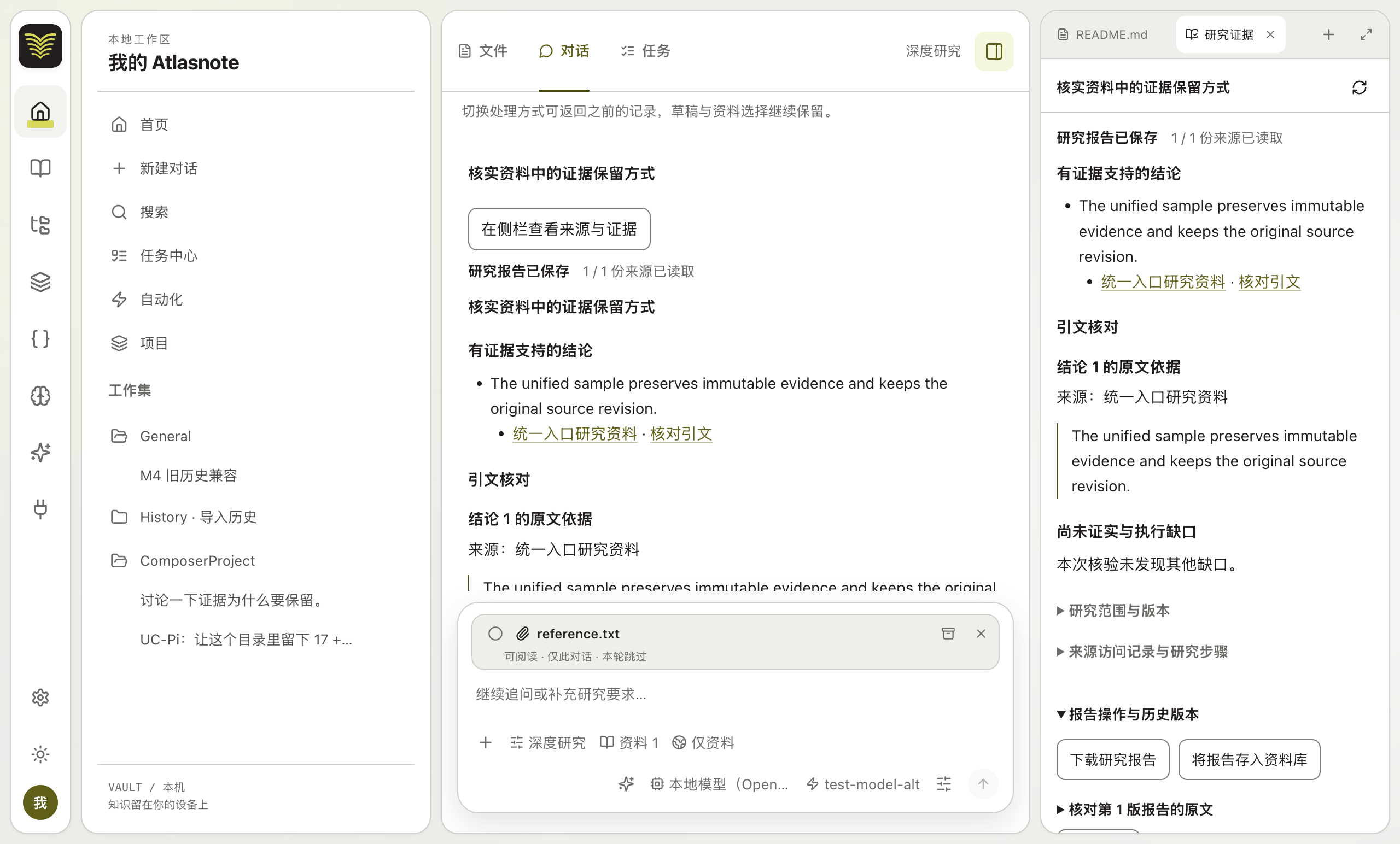Image resolution: width=1400 pixels, height=844 pixels.
Task: Open the README.md tab
Action: (1102, 34)
